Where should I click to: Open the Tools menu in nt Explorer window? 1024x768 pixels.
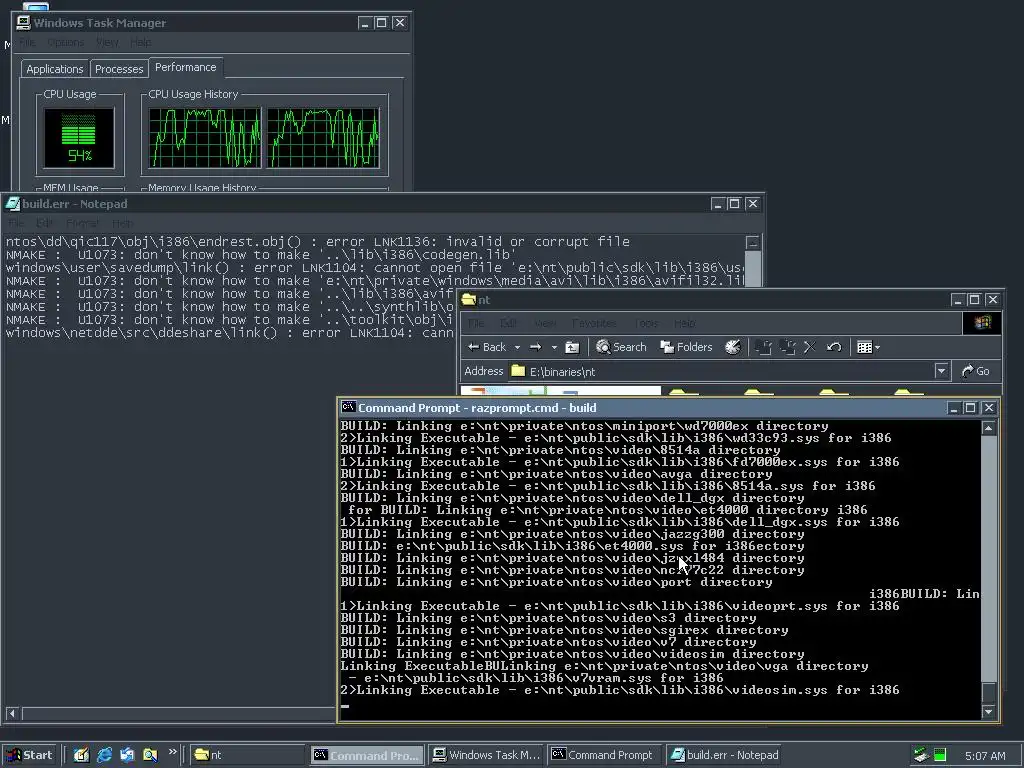tap(645, 323)
